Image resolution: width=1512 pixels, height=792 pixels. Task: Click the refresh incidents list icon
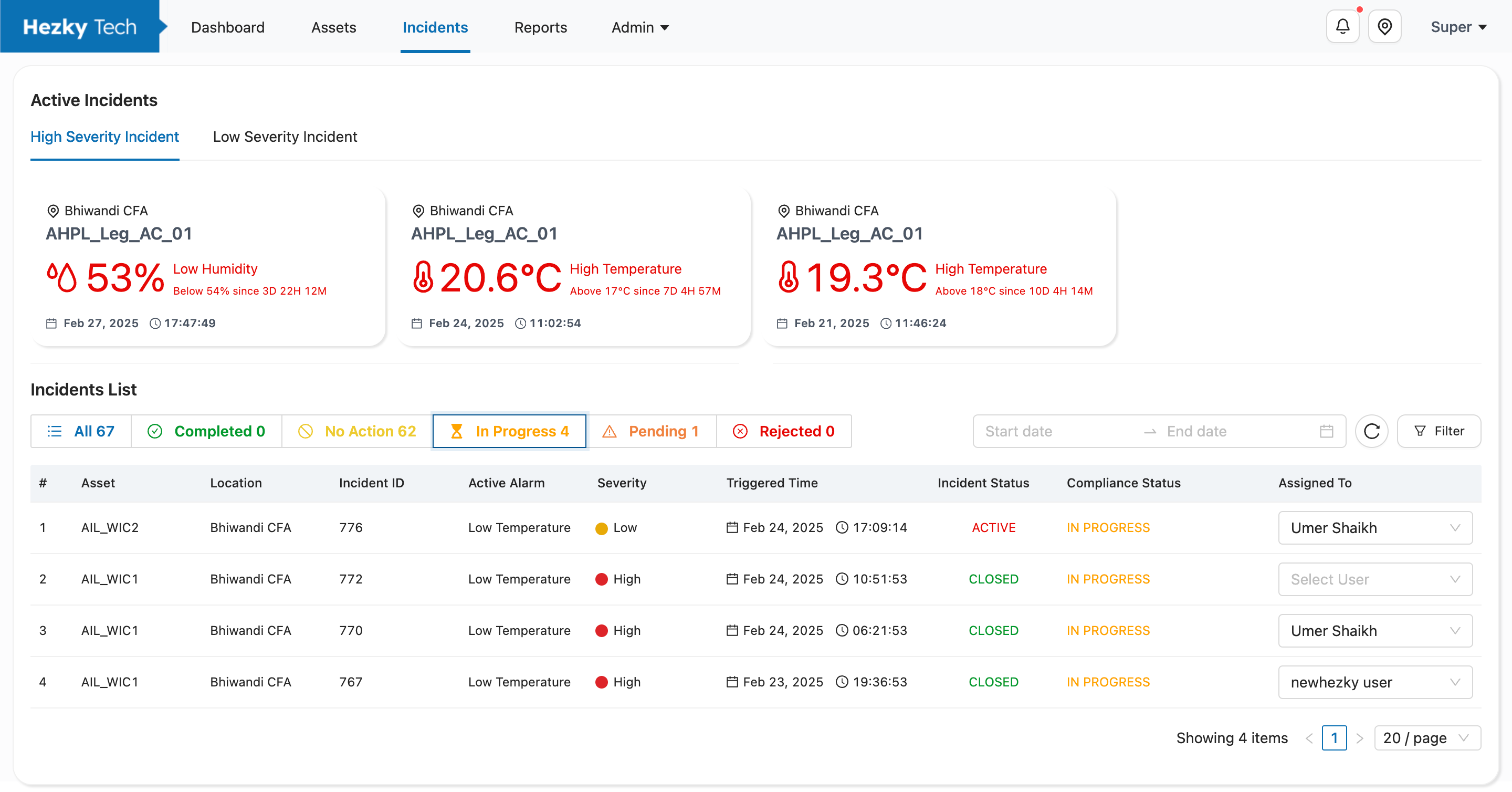tap(1371, 431)
